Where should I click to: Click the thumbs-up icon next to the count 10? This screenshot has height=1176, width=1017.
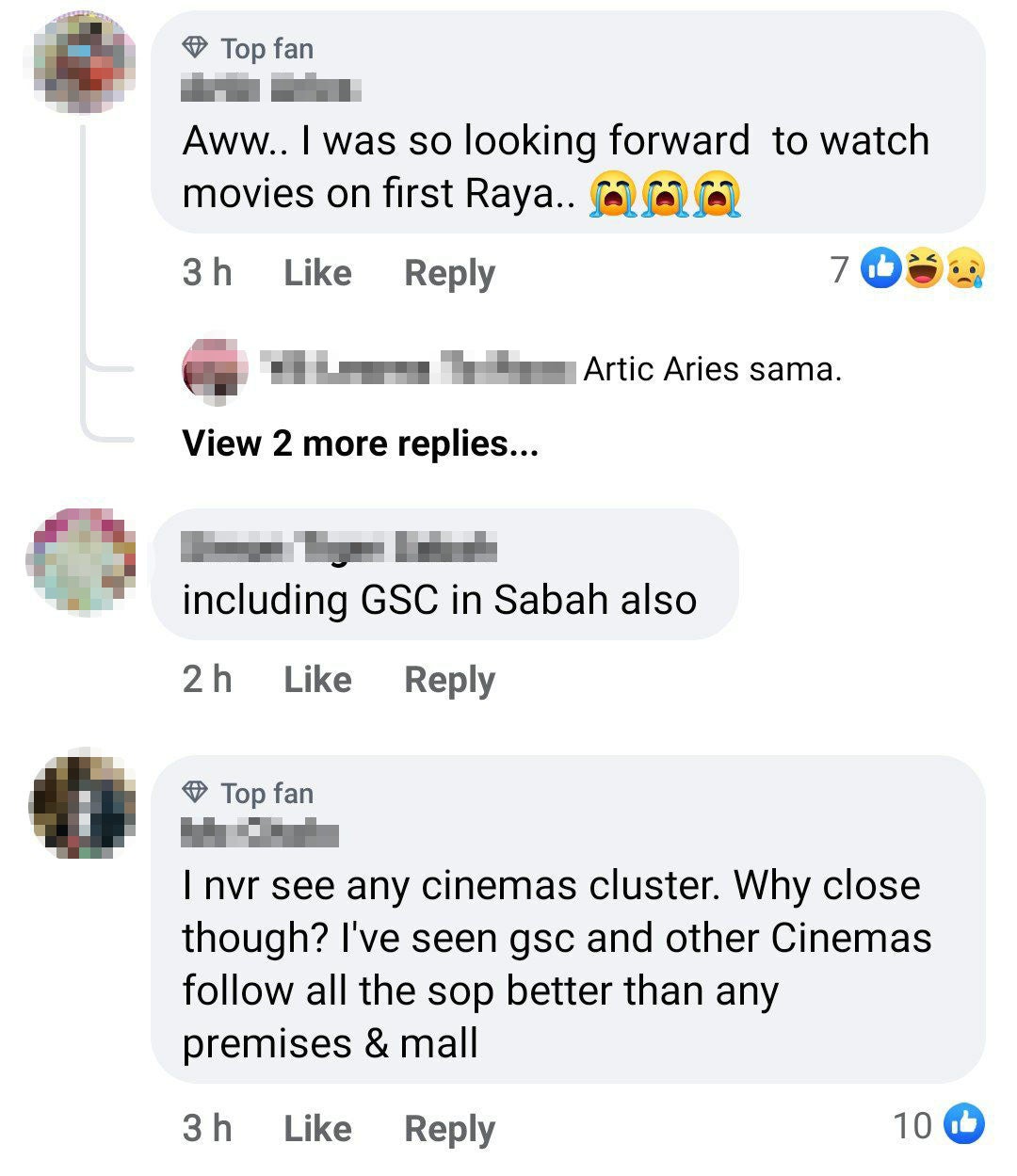click(x=962, y=1122)
